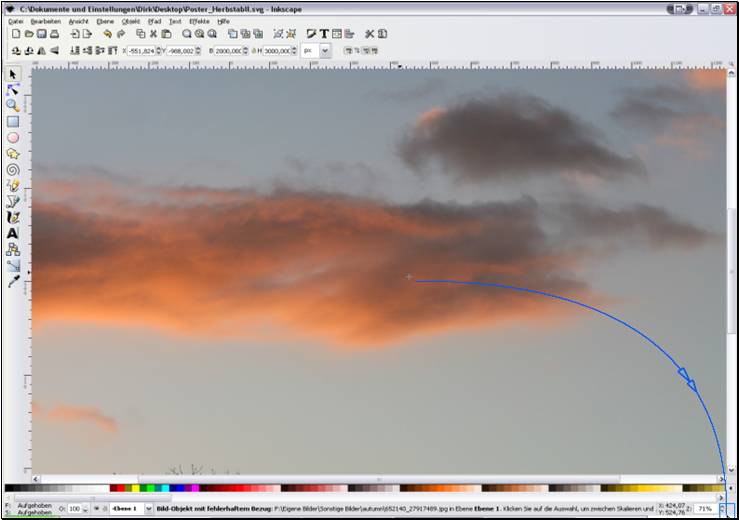Click the Undo arrow icon
Image resolution: width=739 pixels, height=520 pixels.
point(107,34)
